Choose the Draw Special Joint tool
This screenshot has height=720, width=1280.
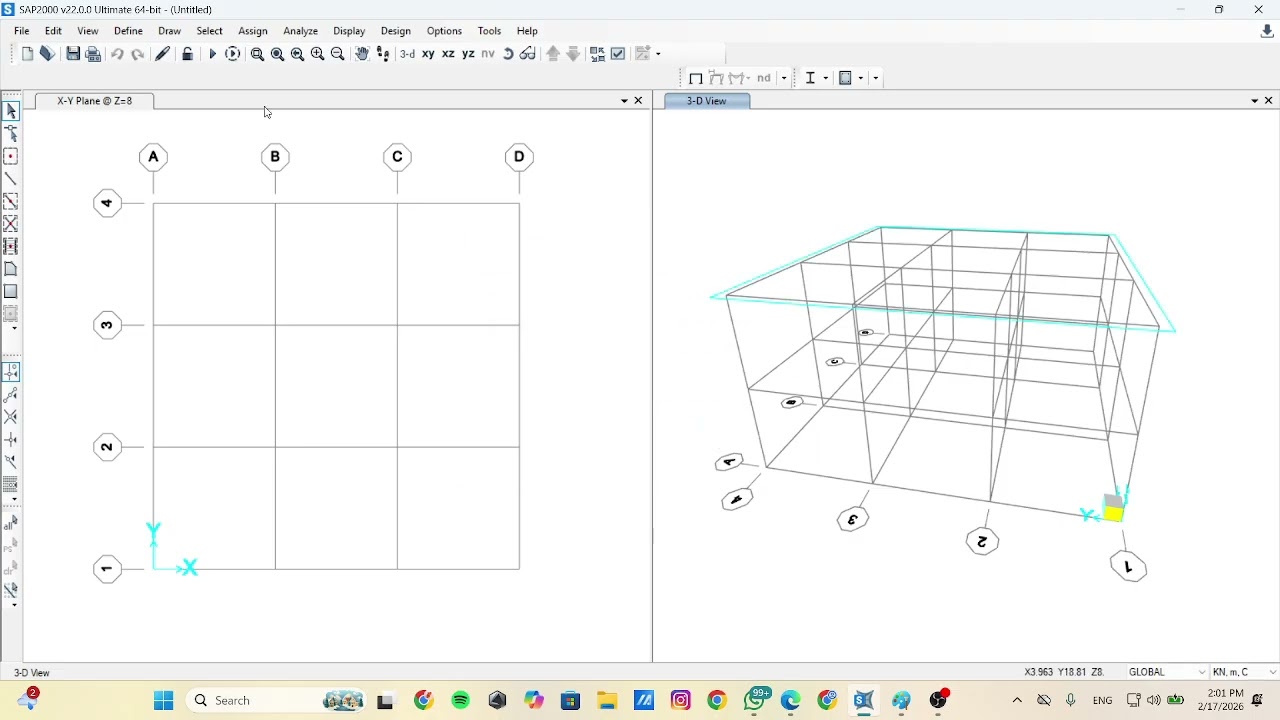click(x=11, y=156)
